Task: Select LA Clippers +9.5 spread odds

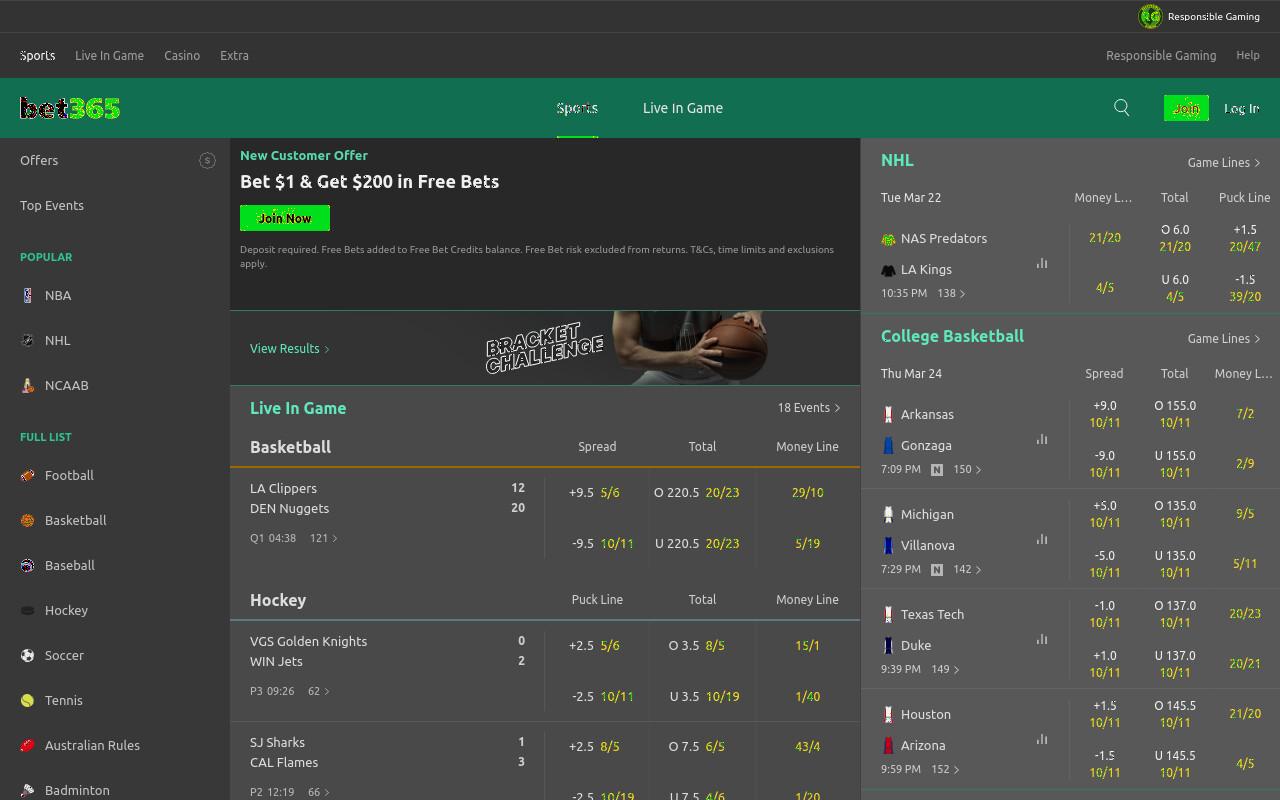Action: 594,492
